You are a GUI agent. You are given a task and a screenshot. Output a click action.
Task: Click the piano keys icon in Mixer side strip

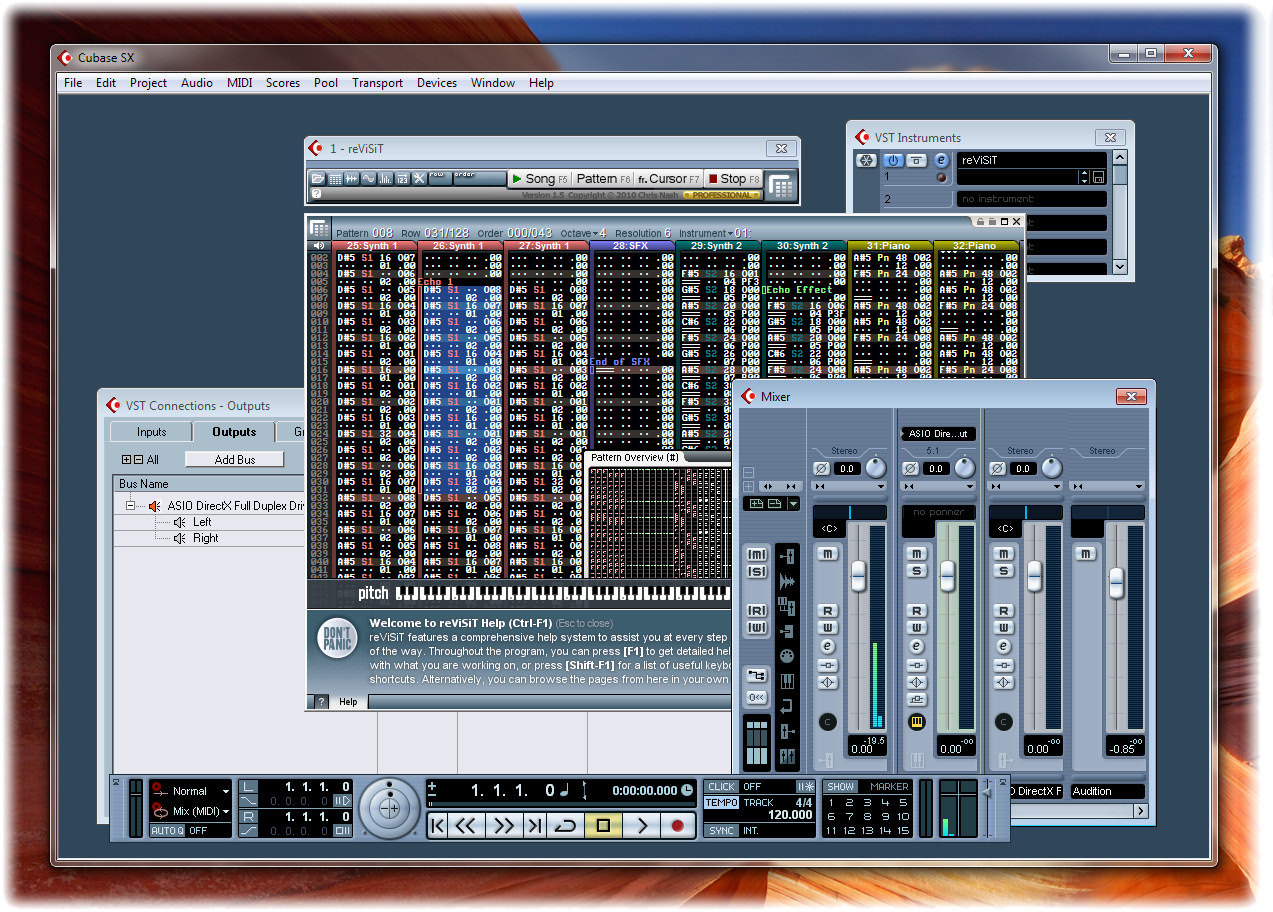click(x=787, y=681)
